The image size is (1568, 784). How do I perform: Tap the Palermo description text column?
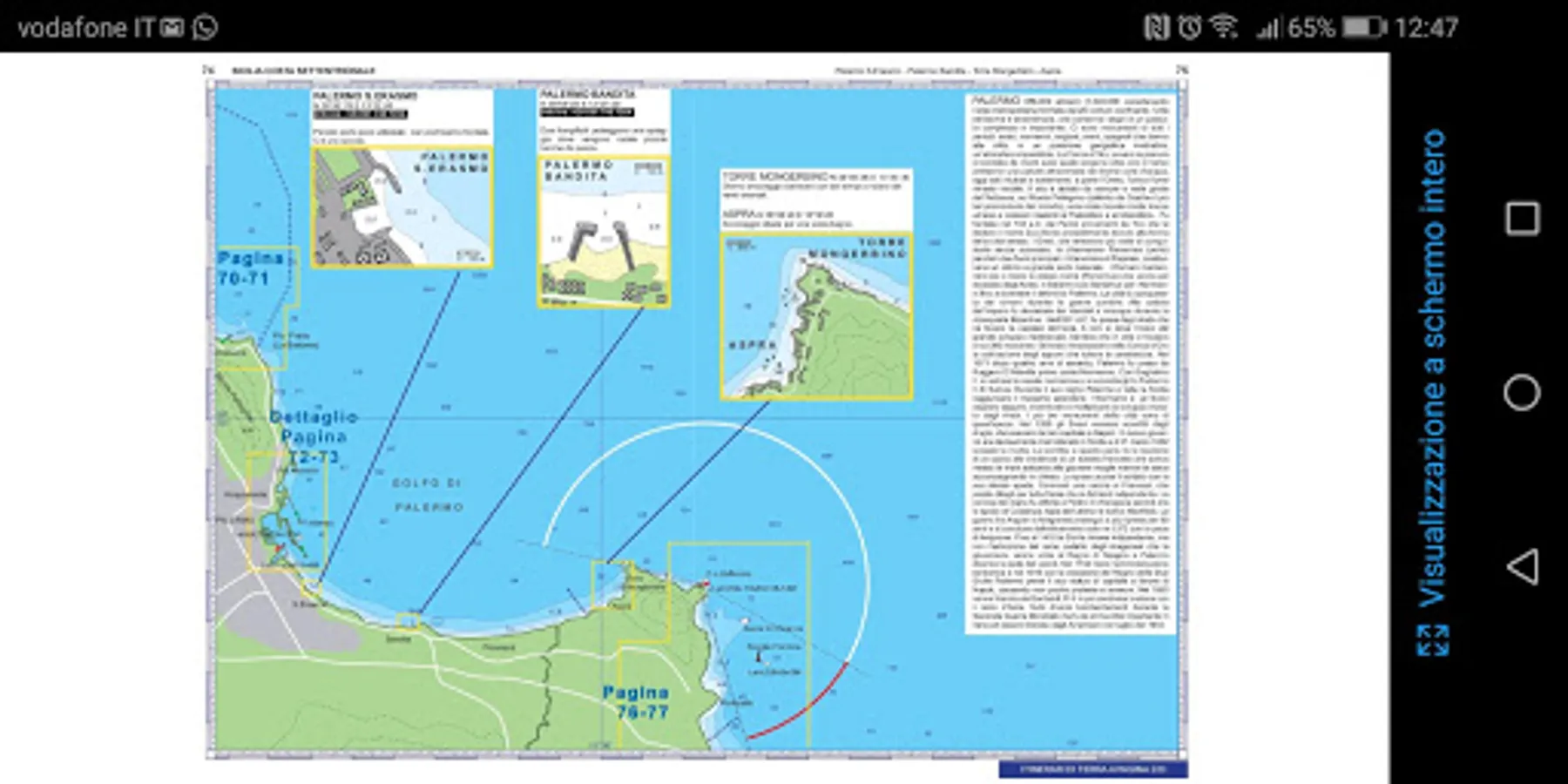pyautogui.click(x=1071, y=363)
